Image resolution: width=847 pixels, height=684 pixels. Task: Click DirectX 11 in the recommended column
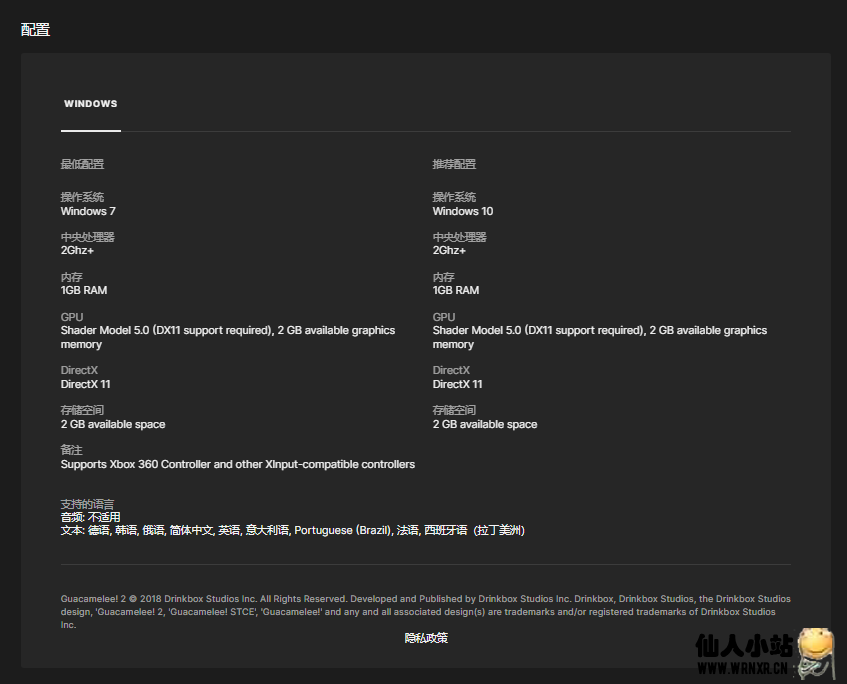tap(457, 384)
